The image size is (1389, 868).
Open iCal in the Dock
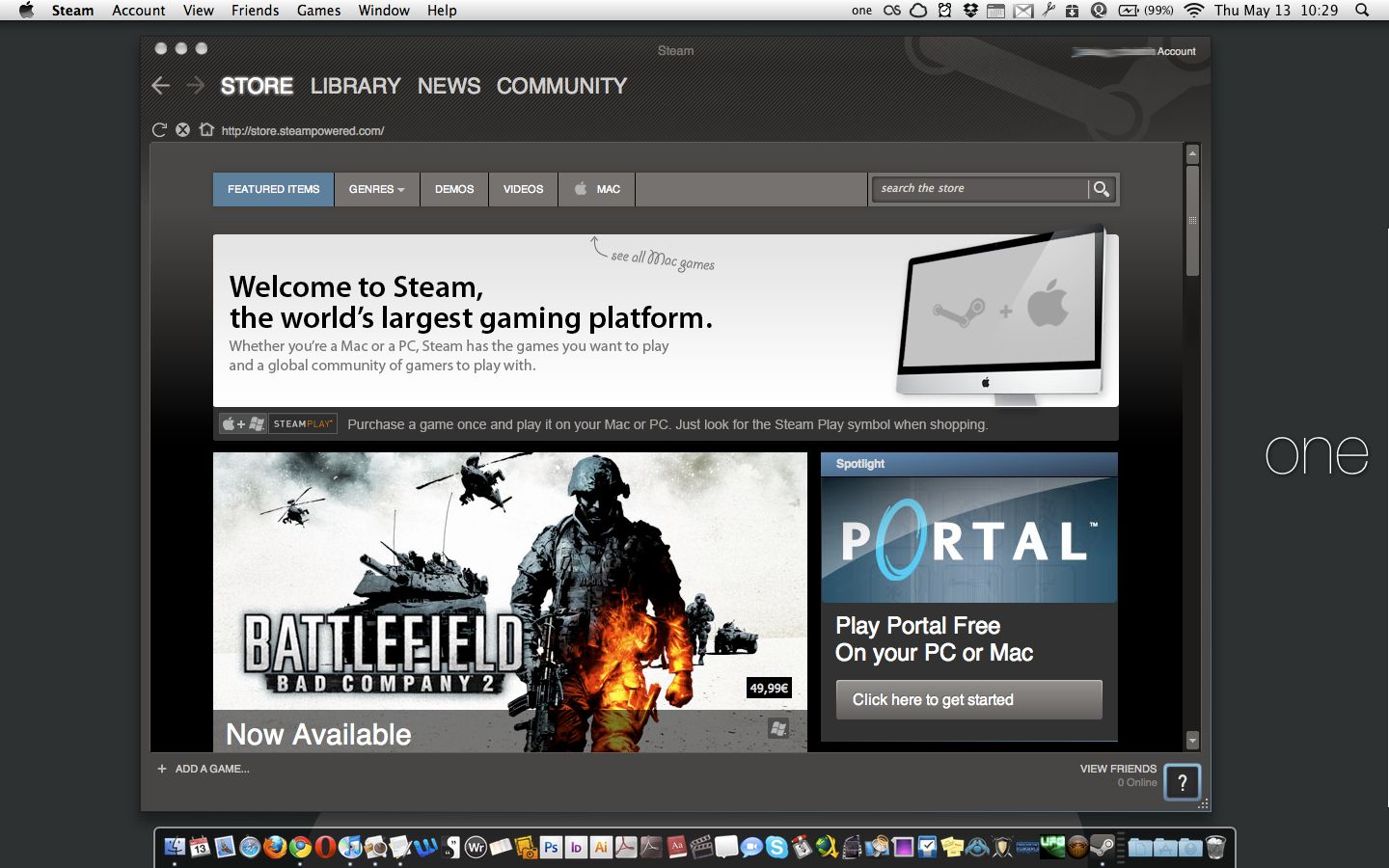[200, 848]
